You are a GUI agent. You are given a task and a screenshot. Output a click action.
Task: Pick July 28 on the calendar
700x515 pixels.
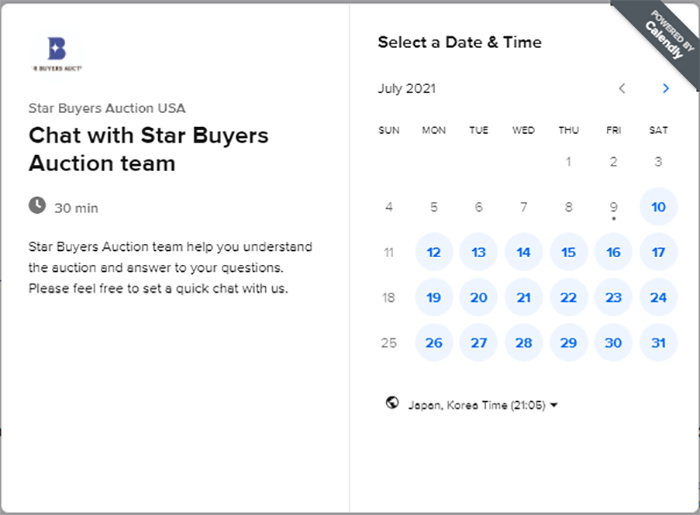point(524,343)
